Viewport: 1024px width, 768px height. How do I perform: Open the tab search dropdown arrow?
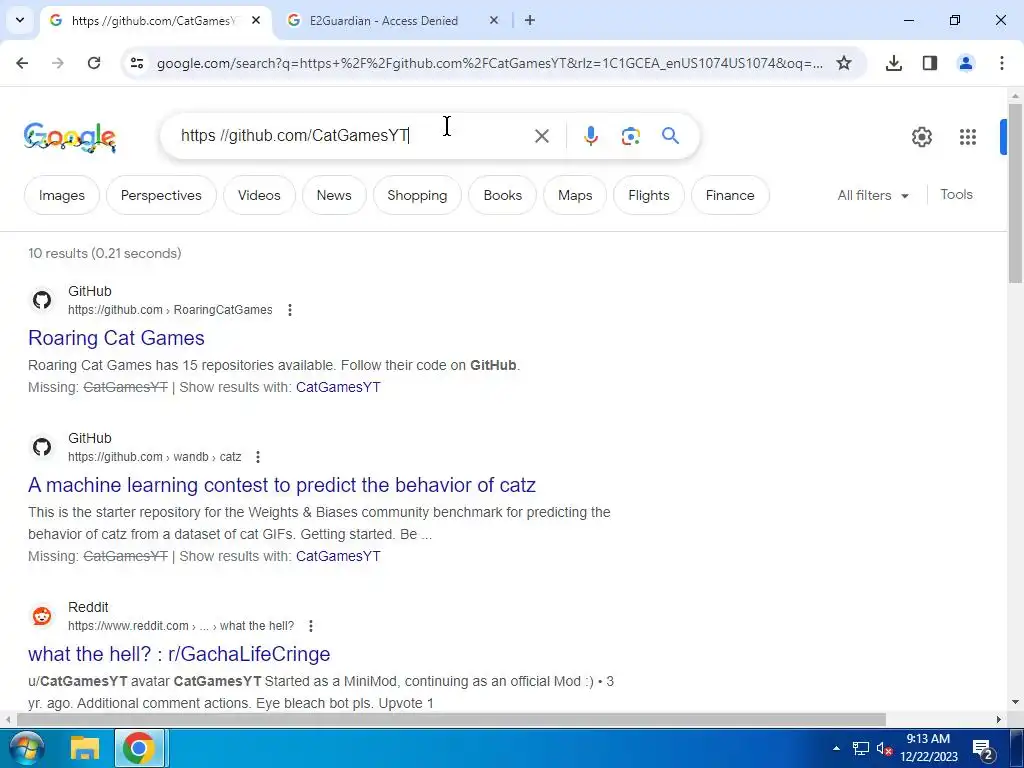[x=20, y=20]
